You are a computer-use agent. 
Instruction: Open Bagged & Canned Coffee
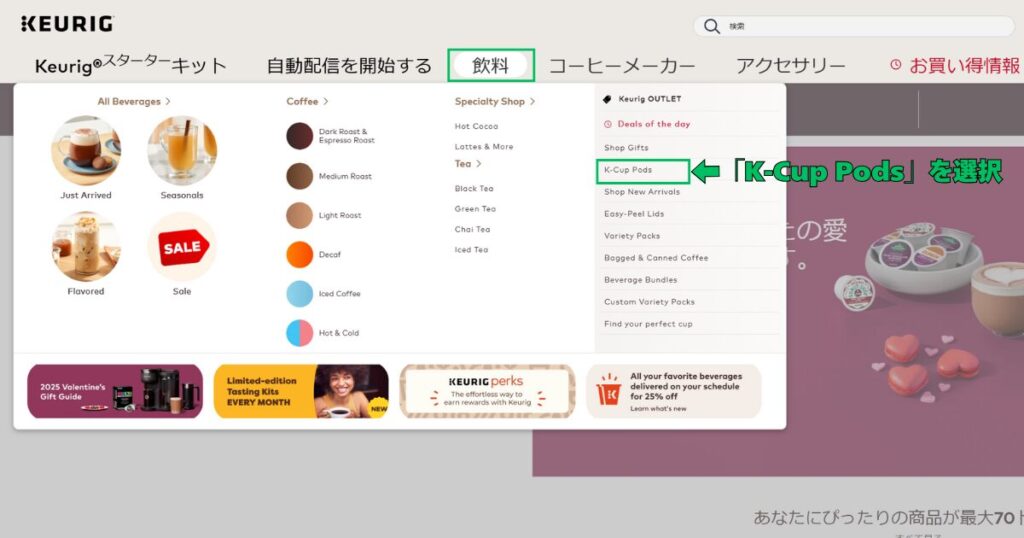coord(656,258)
